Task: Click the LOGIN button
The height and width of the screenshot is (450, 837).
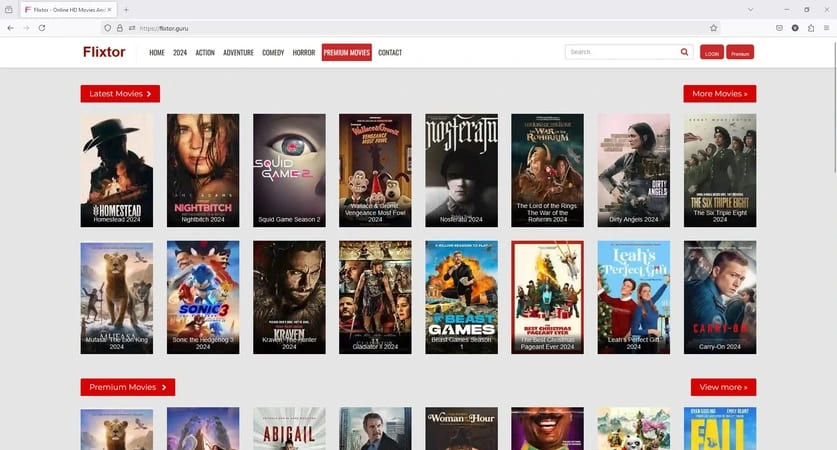Action: (712, 53)
